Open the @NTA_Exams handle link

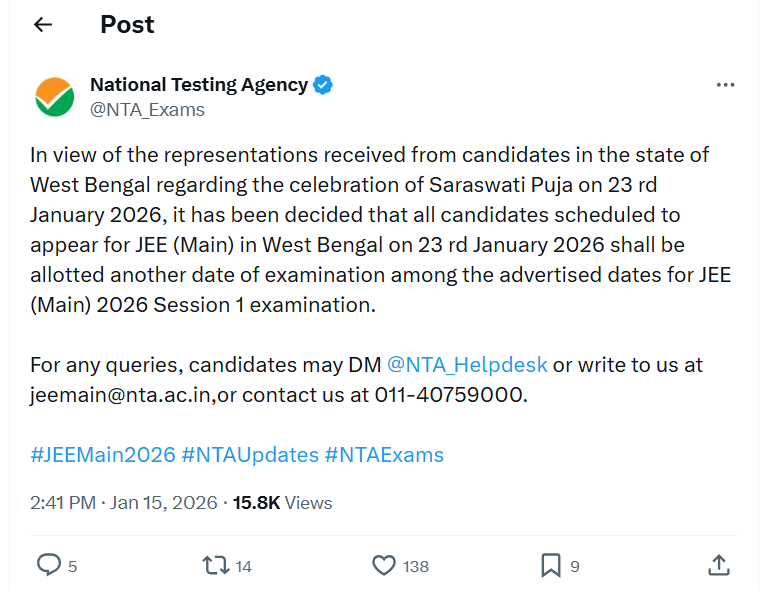pos(147,110)
